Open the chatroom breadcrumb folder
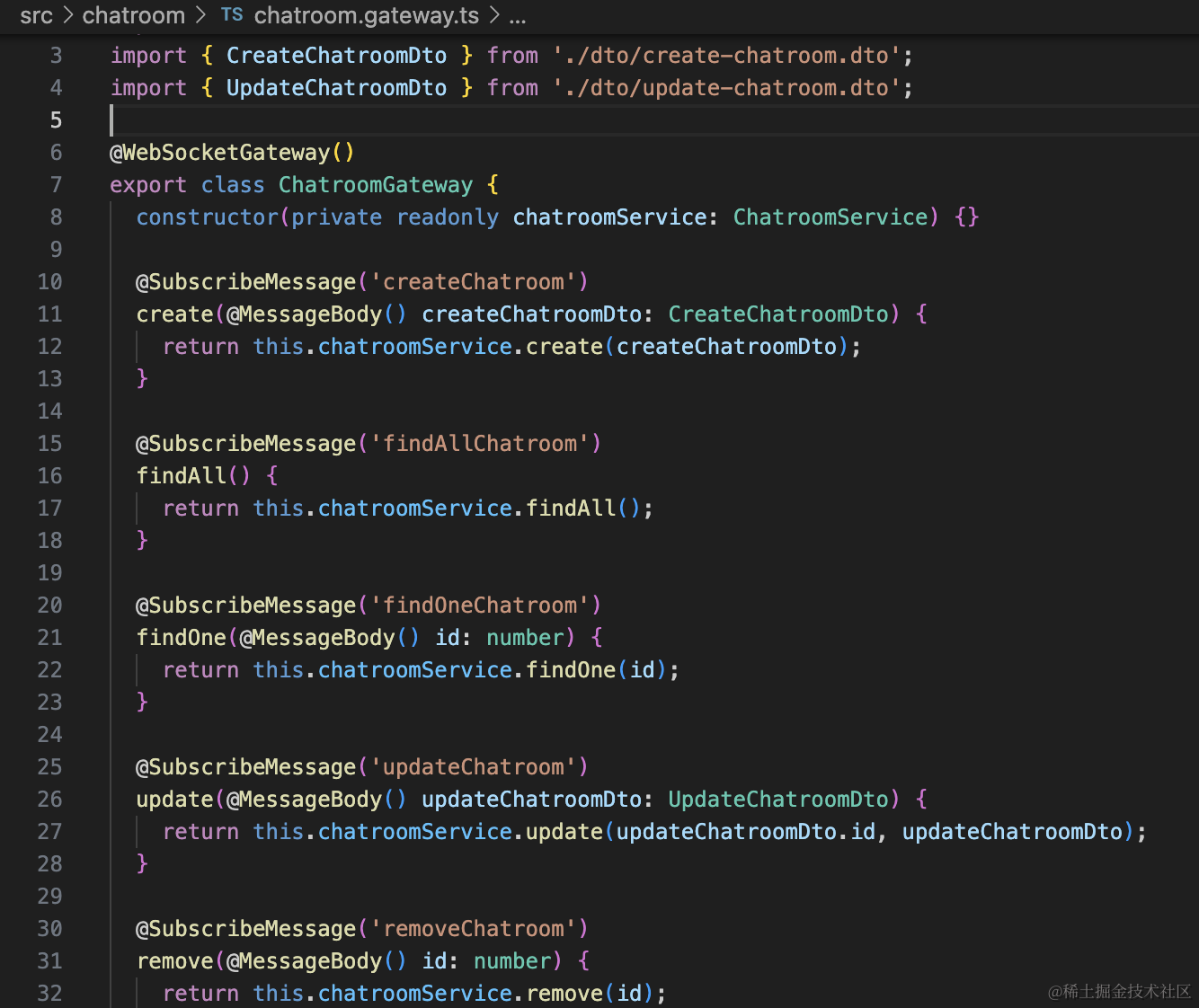1199x1008 pixels. 133,15
